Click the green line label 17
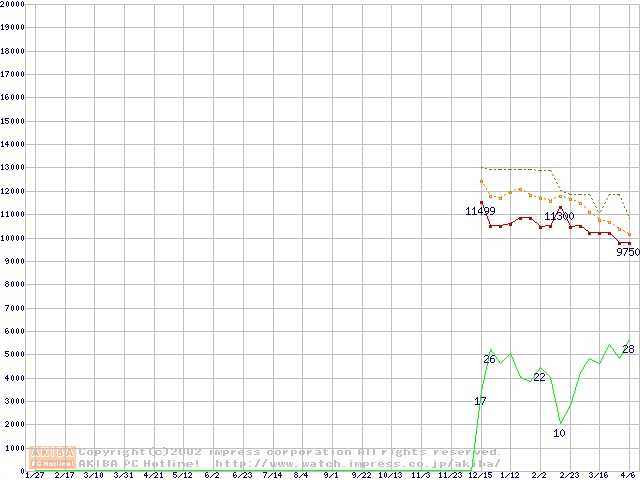The width and height of the screenshot is (640, 480). (x=480, y=401)
